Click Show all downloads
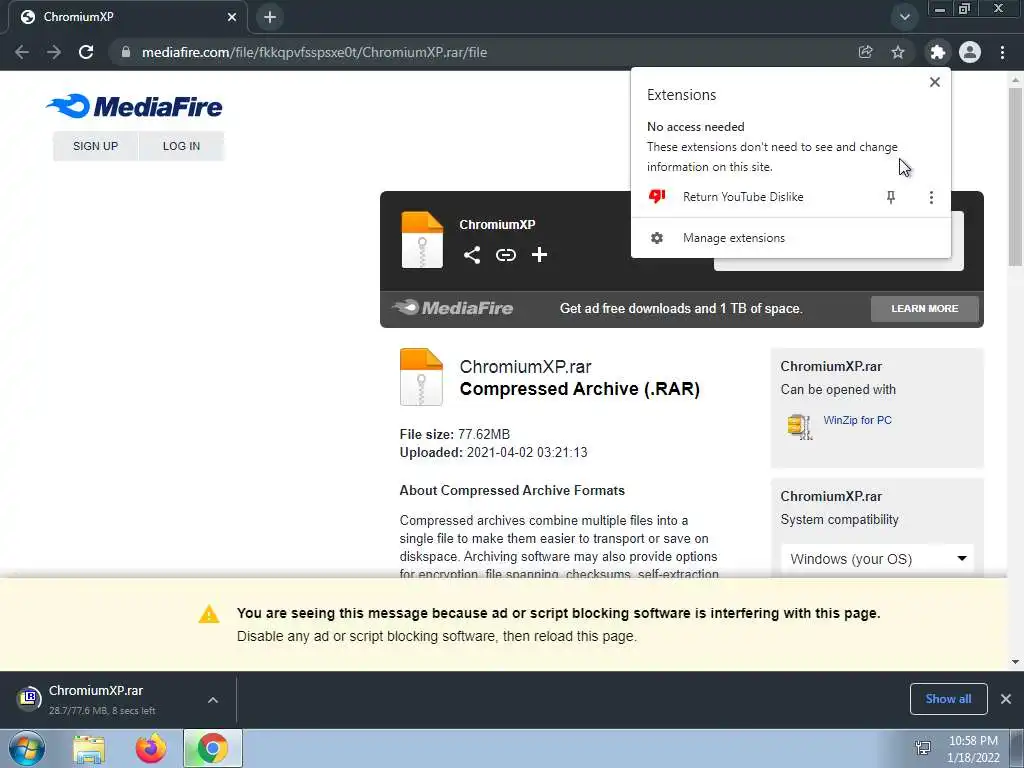This screenshot has height=768, width=1024. [948, 699]
